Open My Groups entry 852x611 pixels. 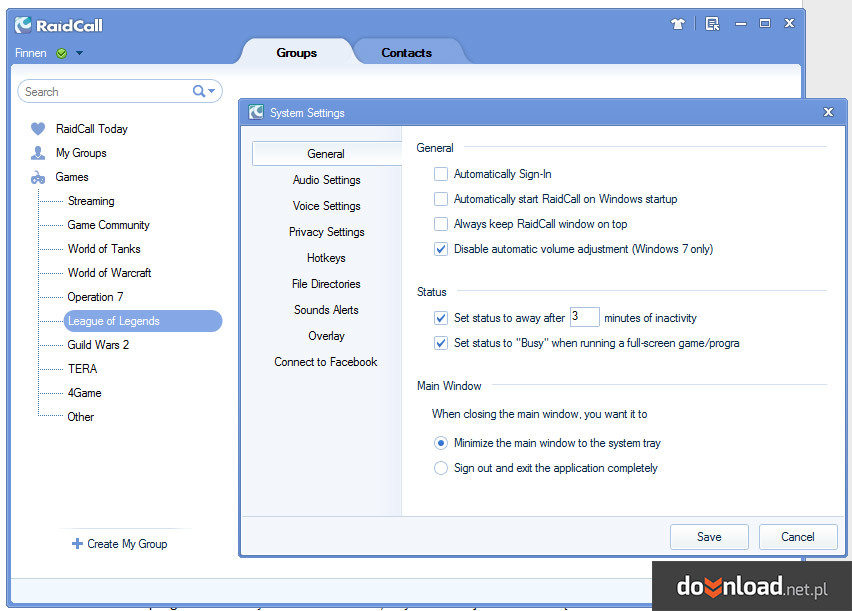pyautogui.click(x=81, y=153)
